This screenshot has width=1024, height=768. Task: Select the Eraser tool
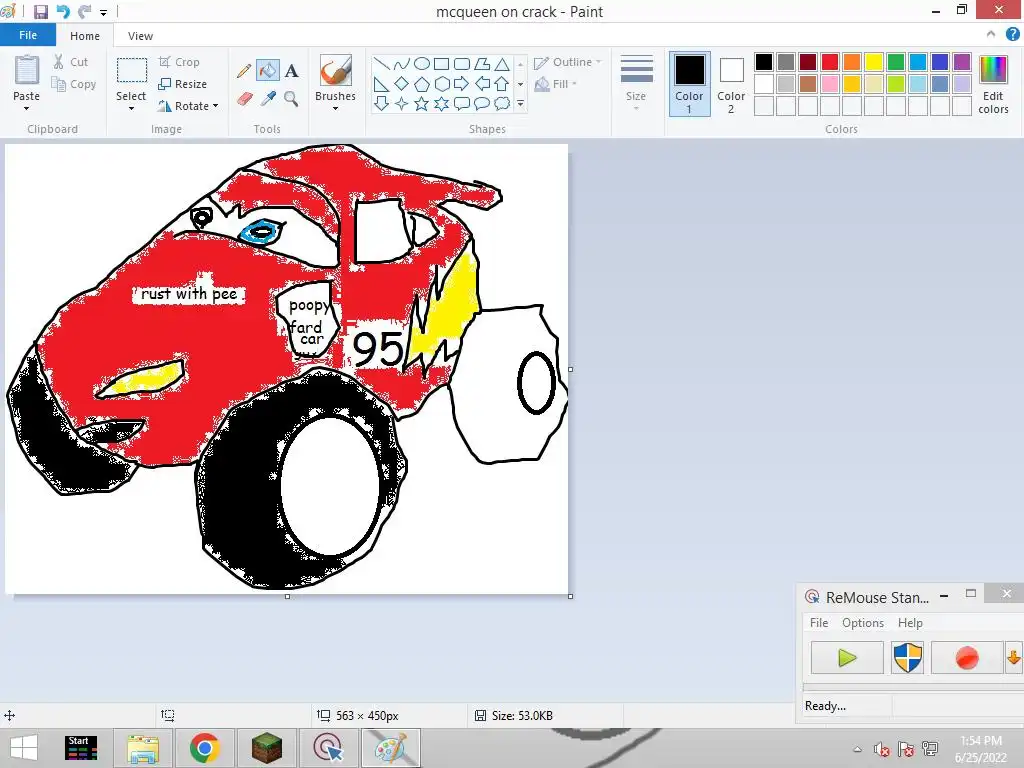tap(244, 99)
